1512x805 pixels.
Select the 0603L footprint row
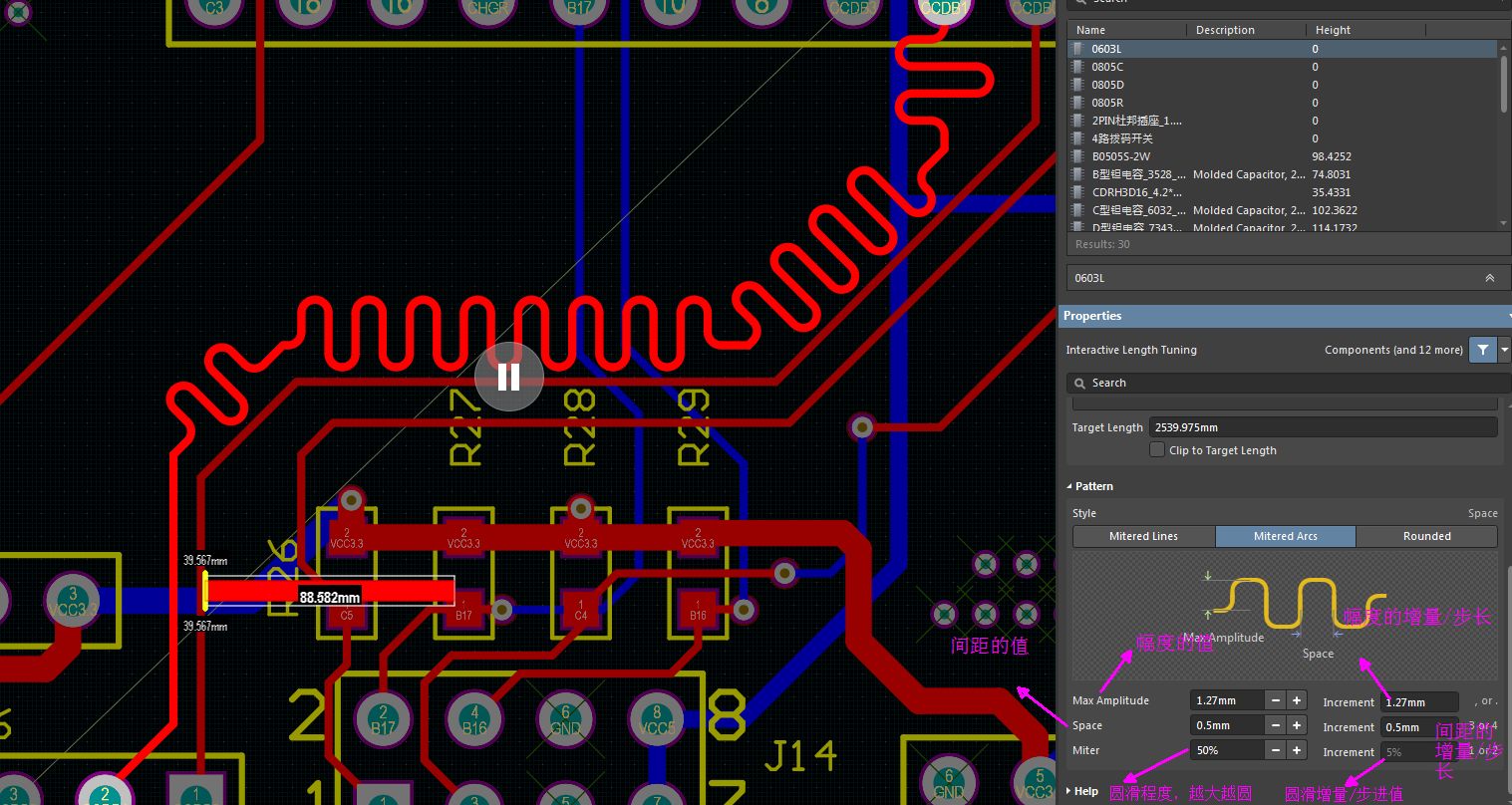(x=1282, y=49)
